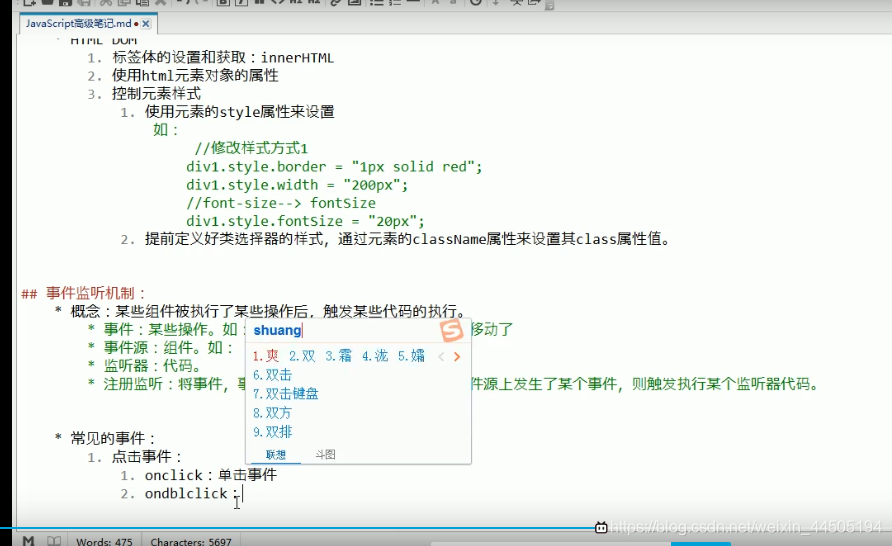The image size is (892, 546).
Task: Switch to the JavaScript高级笔记.md tab
Action: pos(78,23)
